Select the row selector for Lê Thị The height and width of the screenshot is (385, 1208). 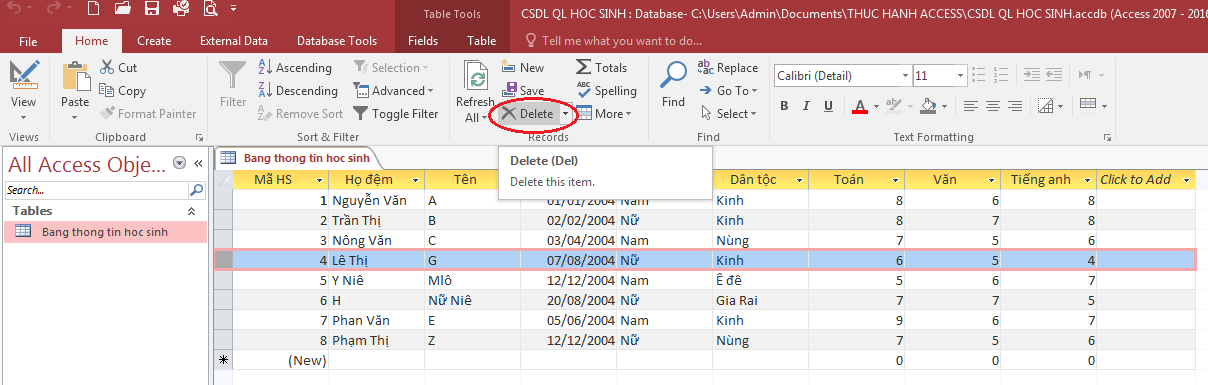pos(224,260)
